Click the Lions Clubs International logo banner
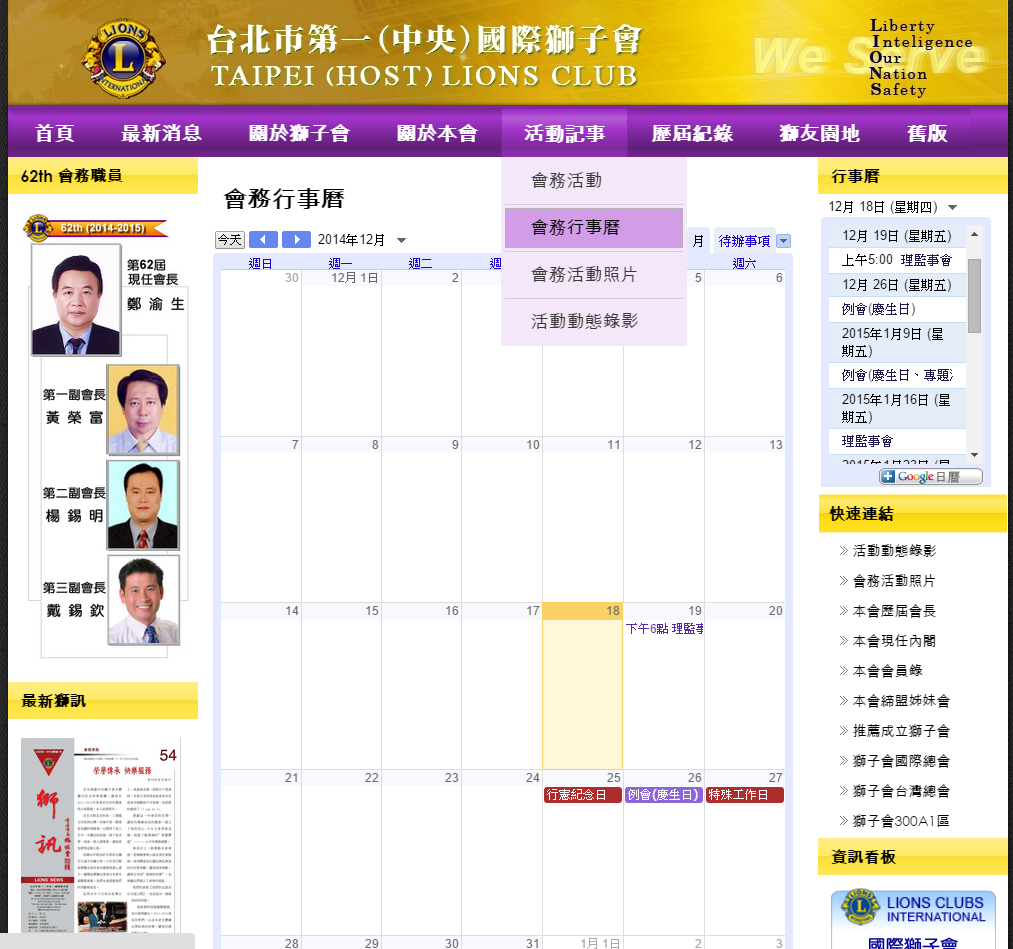 pyautogui.click(x=913, y=908)
